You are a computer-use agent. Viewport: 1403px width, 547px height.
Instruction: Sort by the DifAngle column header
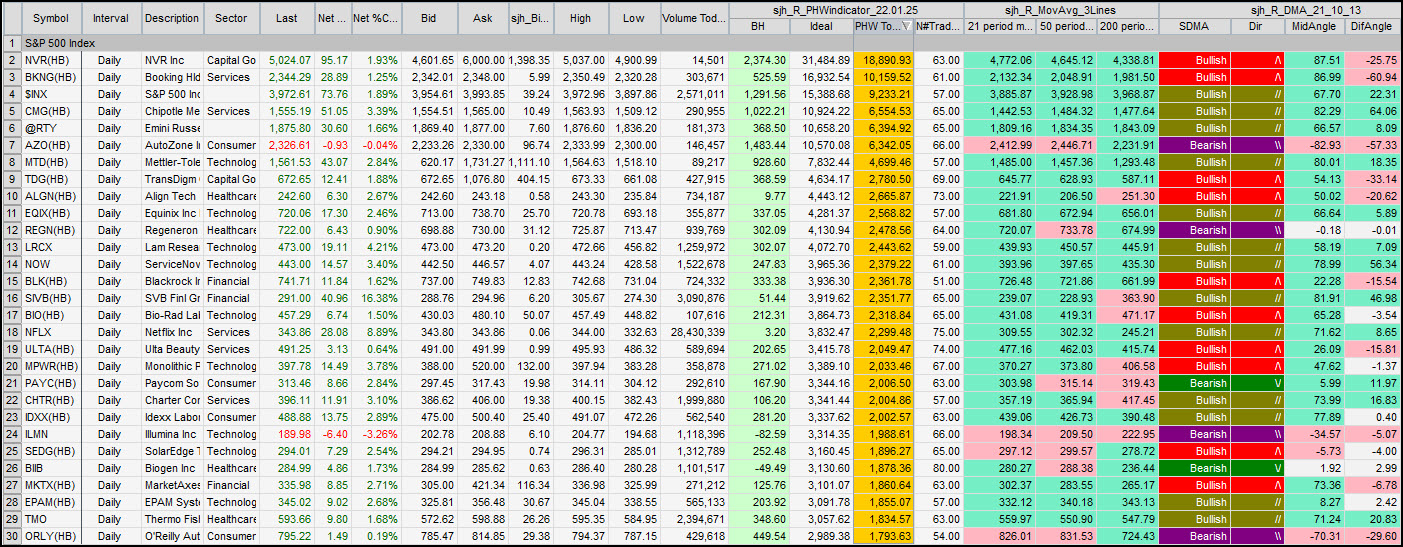[1371, 26]
